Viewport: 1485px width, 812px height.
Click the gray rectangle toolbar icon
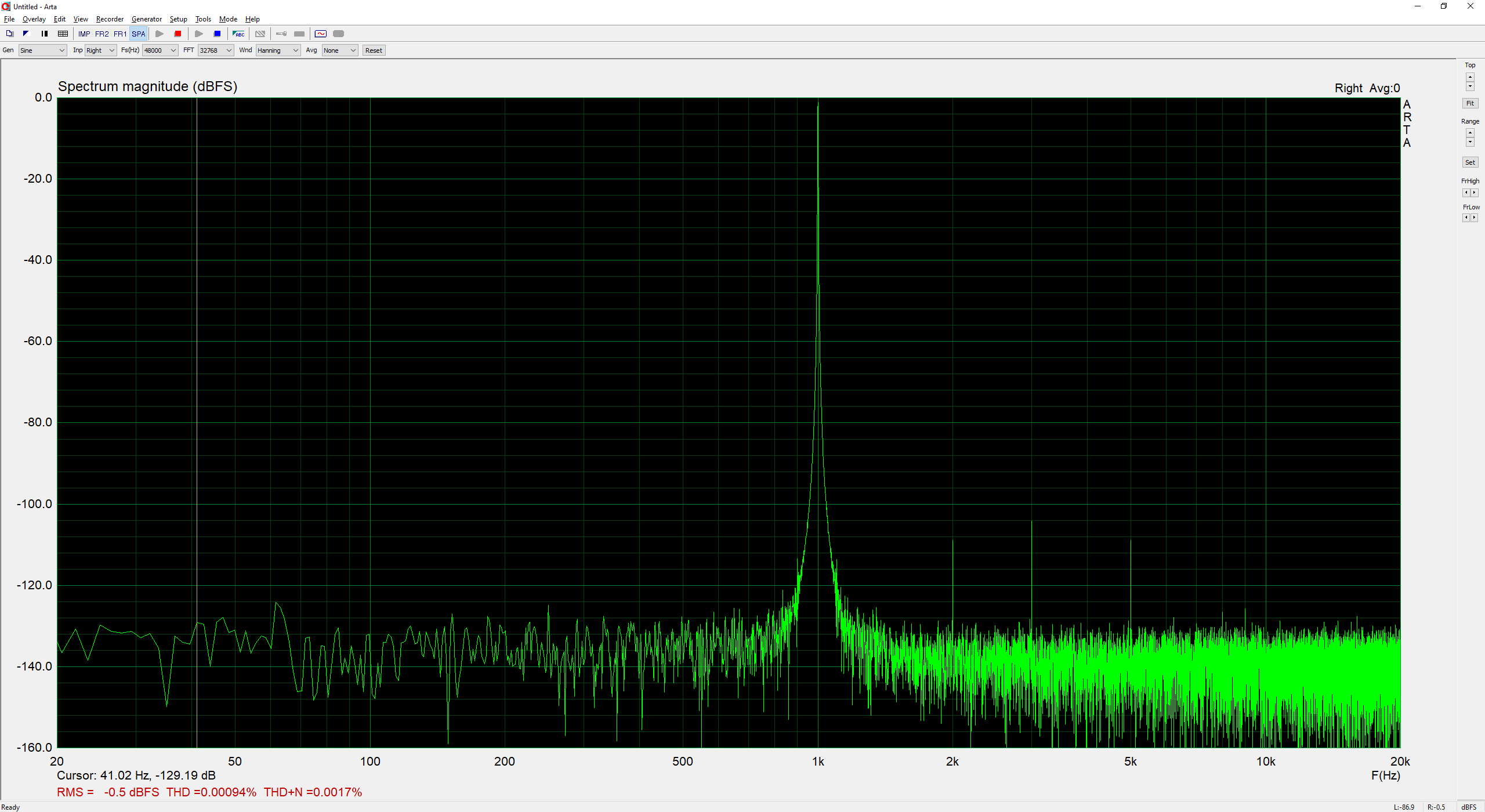point(299,34)
